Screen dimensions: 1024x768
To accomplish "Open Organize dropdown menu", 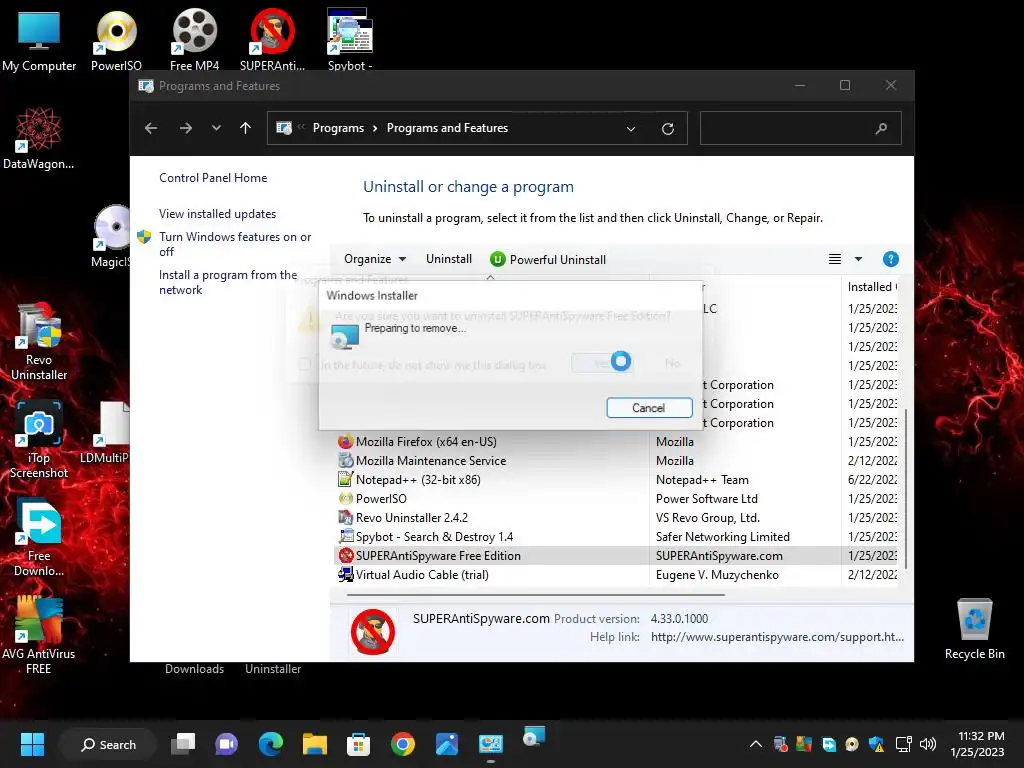I will click(375, 259).
